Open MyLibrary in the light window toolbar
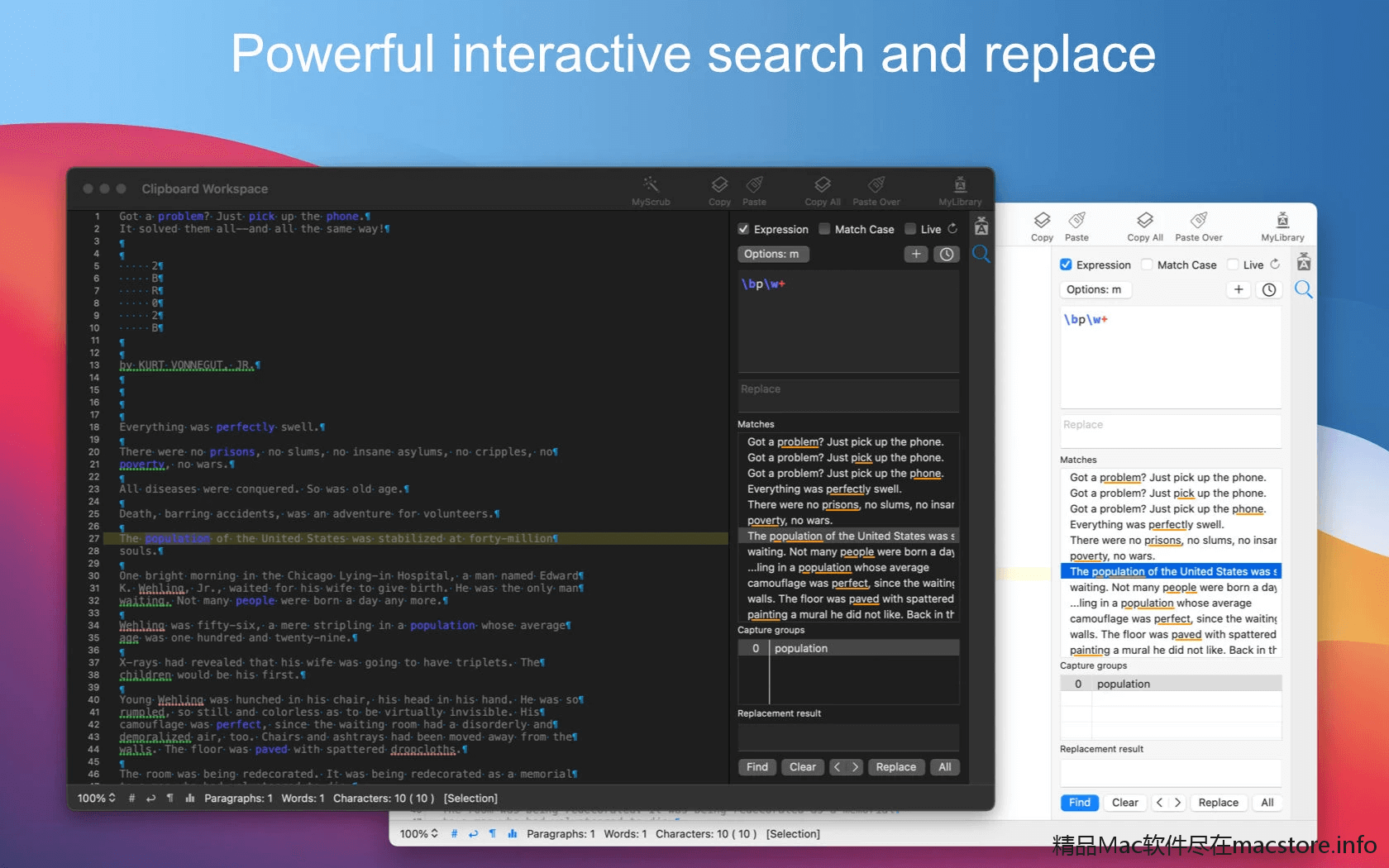The height and width of the screenshot is (868, 1389). 1282,221
